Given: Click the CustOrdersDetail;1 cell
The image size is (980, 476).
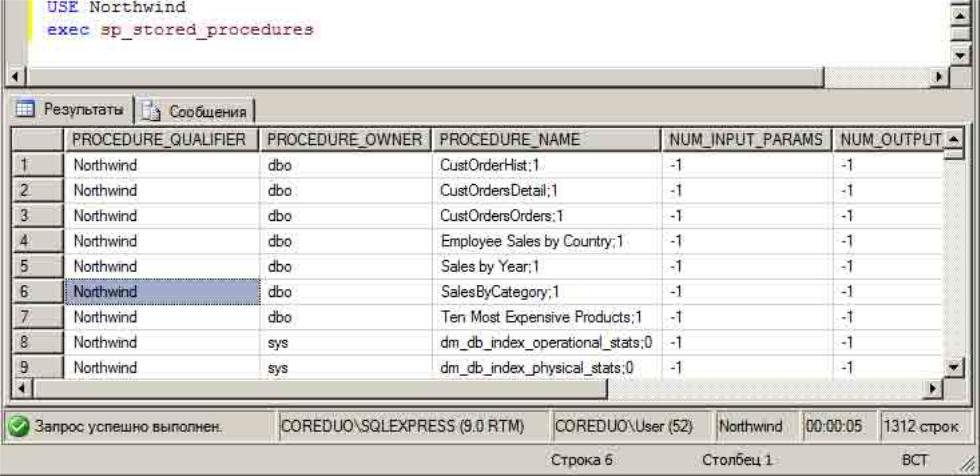Looking at the screenshot, I should pyautogui.click(x=547, y=191).
